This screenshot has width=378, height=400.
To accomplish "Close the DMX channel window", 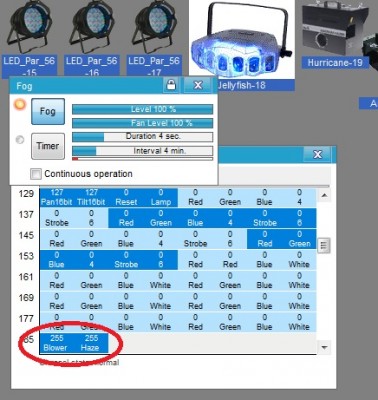I will [317, 154].
